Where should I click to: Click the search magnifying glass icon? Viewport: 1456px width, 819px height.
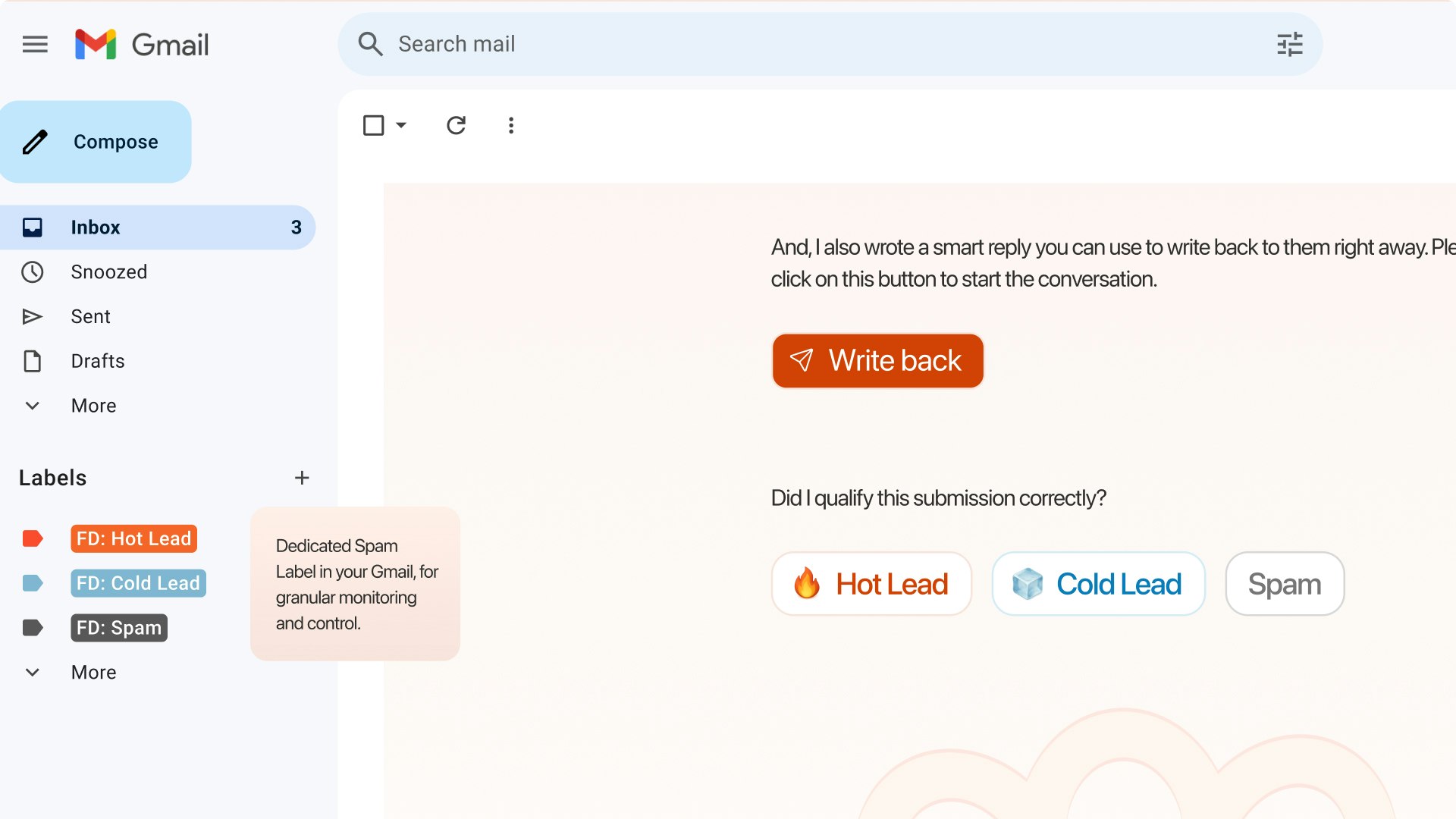pyautogui.click(x=371, y=44)
